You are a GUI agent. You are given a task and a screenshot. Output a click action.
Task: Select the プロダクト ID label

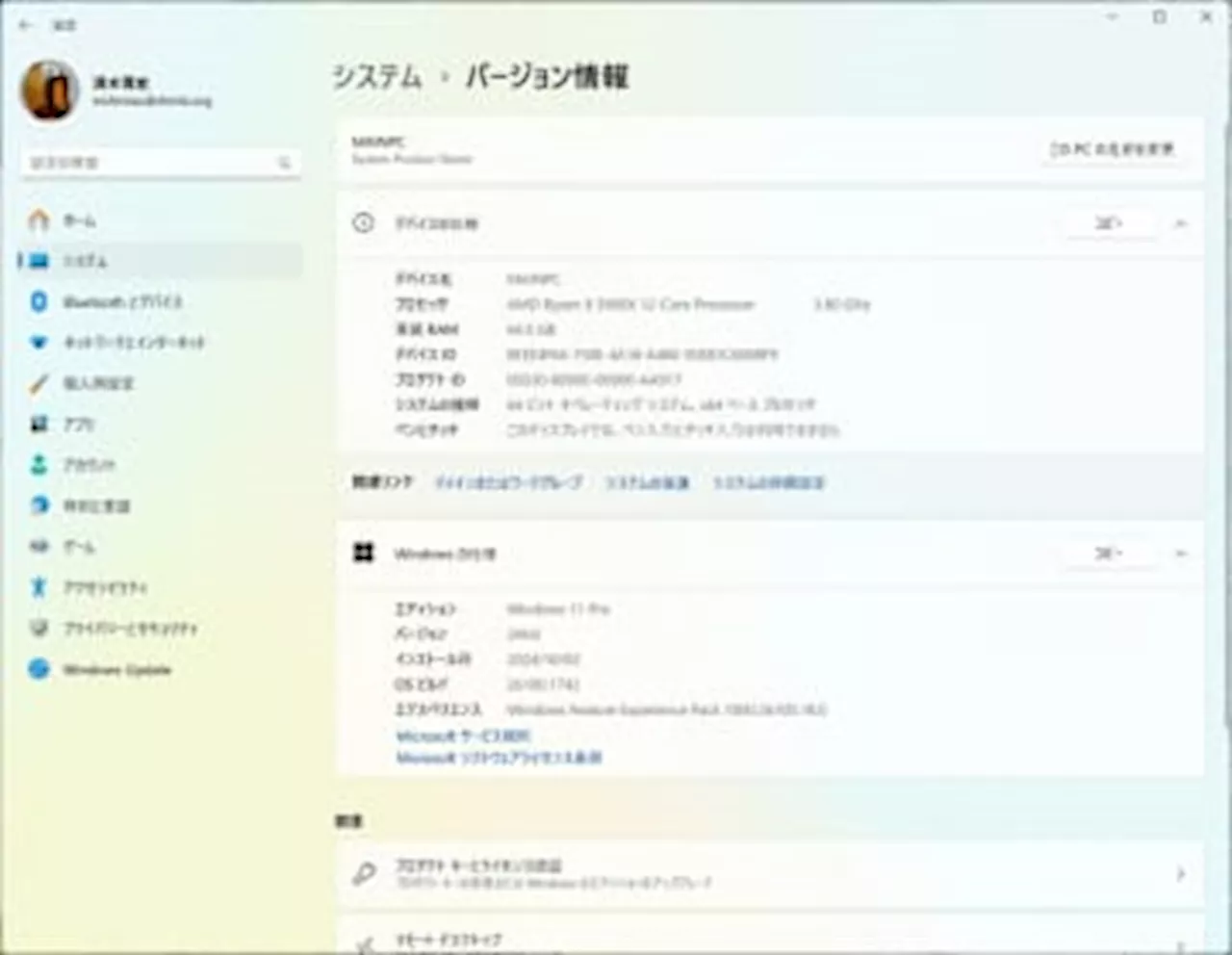pos(429,379)
